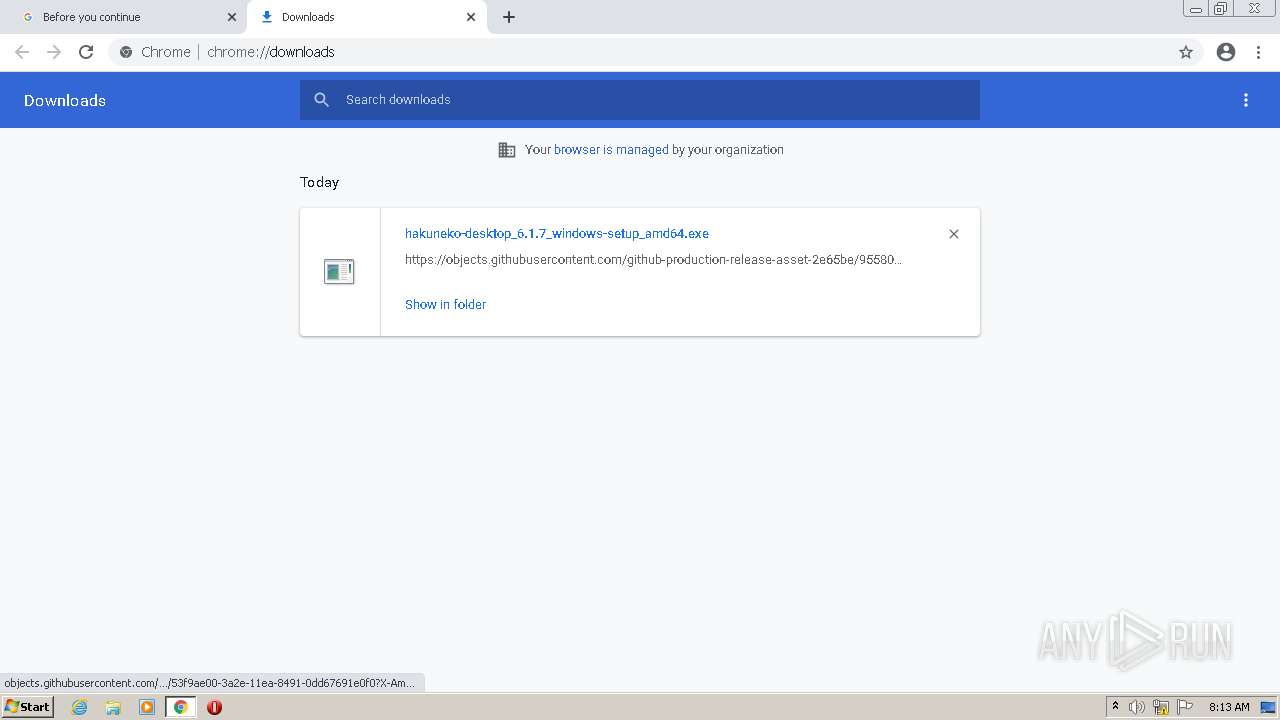The height and width of the screenshot is (720, 1280).
Task: Bookmark this page with the star icon
Action: [1186, 52]
